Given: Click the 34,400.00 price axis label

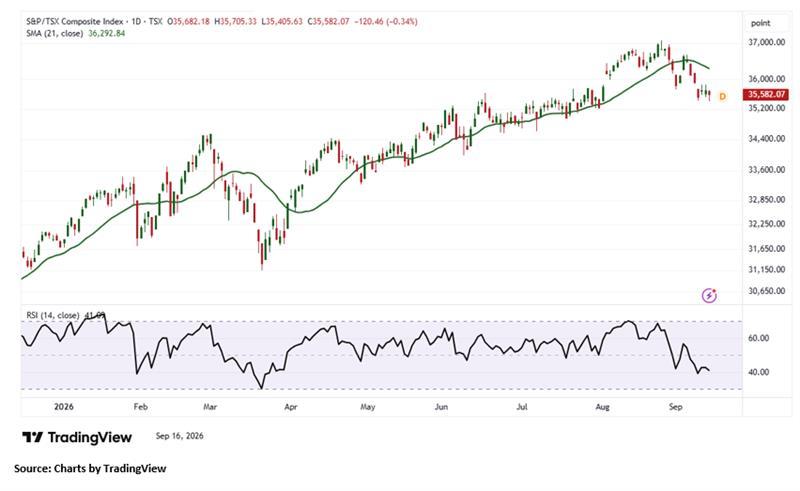Looking at the screenshot, I should coord(766,138).
